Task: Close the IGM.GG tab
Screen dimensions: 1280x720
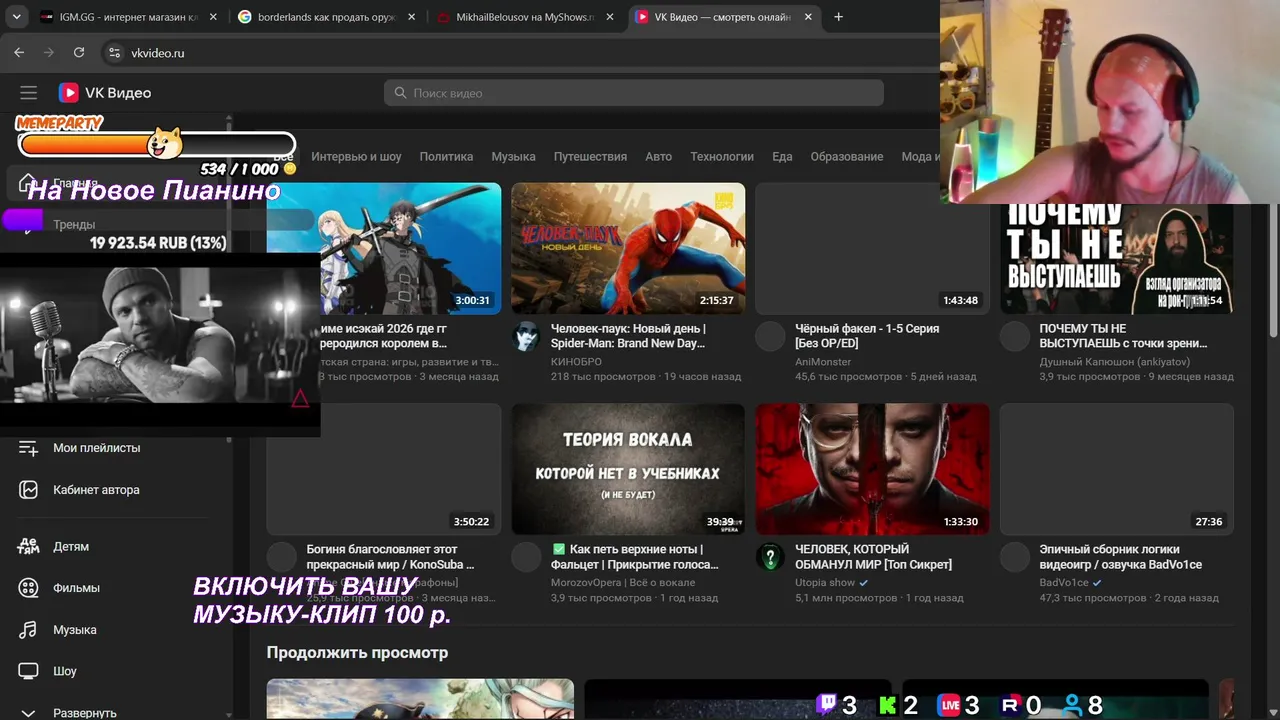Action: pyautogui.click(x=213, y=17)
